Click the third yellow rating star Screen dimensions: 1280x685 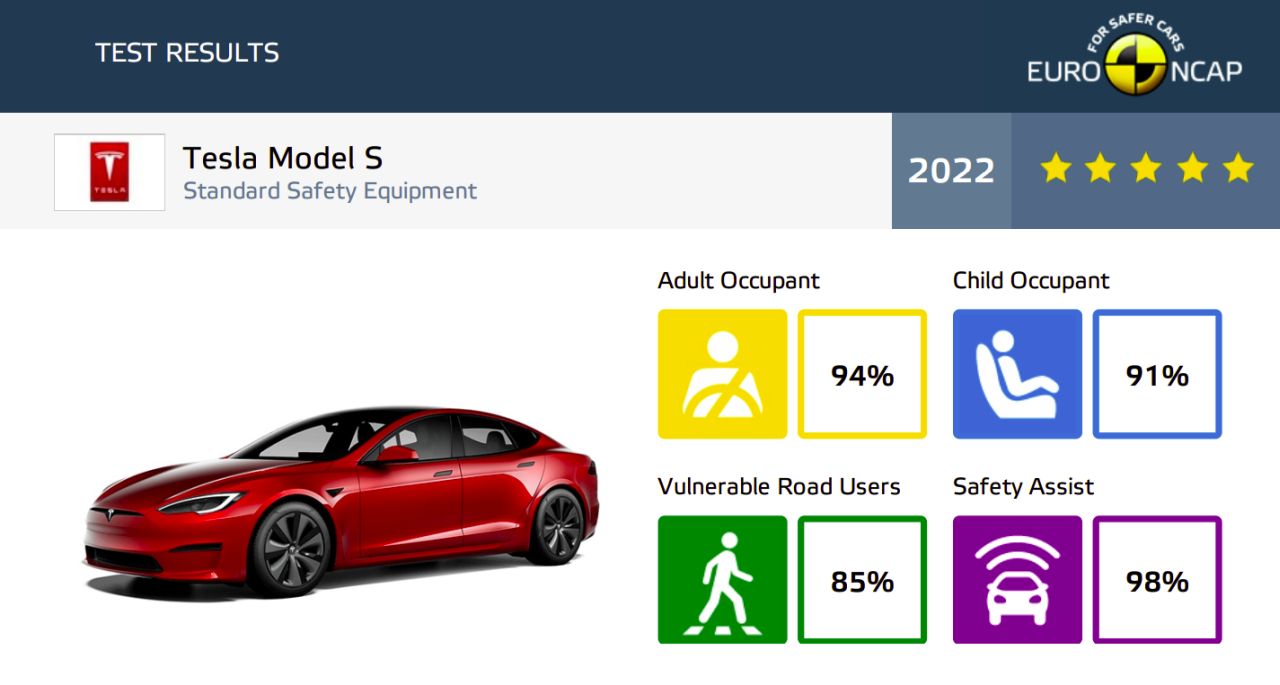(x=1146, y=168)
